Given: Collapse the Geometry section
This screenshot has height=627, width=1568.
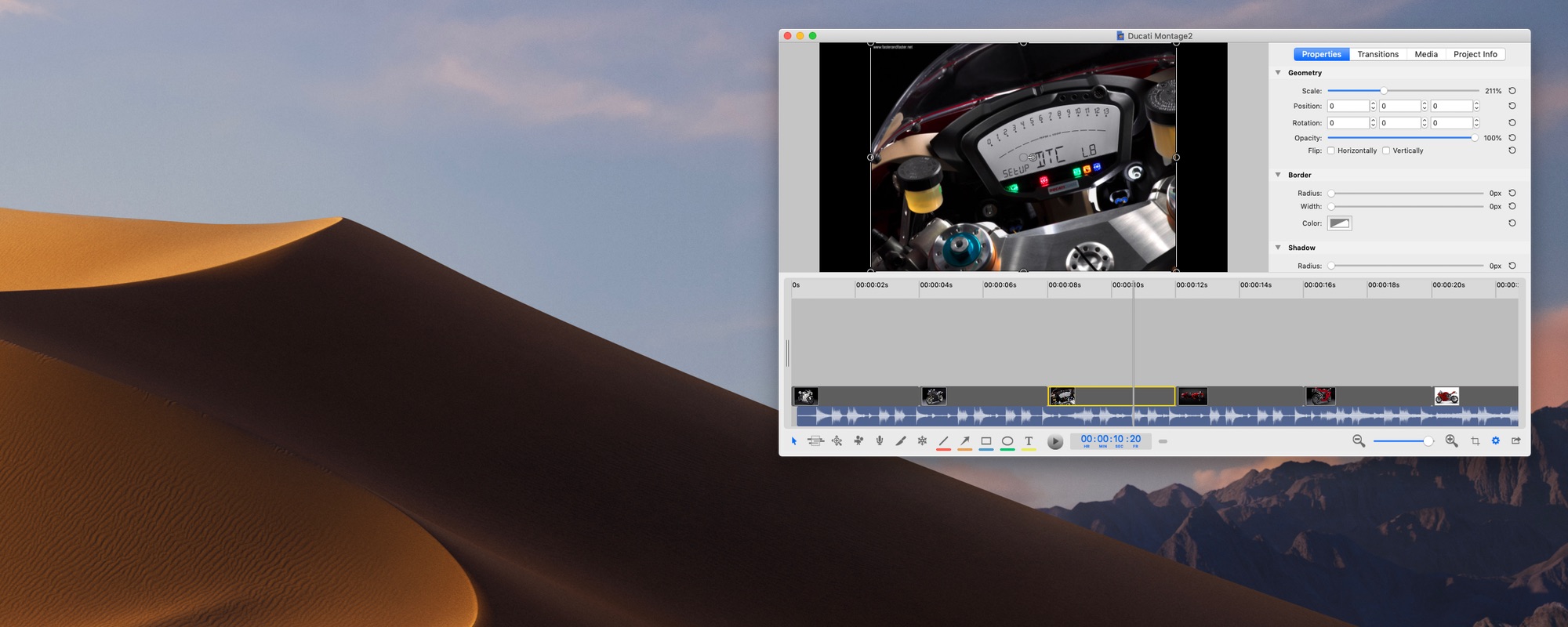Looking at the screenshot, I should [x=1278, y=73].
